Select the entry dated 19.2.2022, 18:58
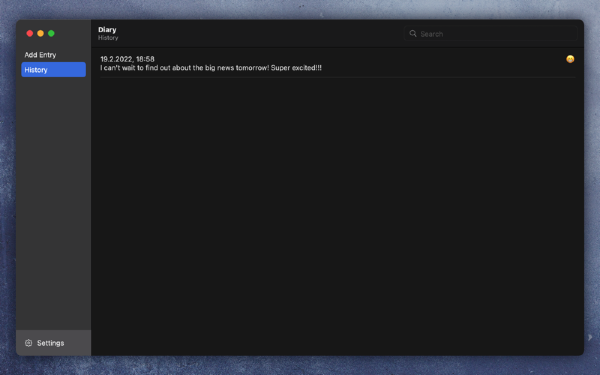This screenshot has width=600, height=375. [338, 63]
